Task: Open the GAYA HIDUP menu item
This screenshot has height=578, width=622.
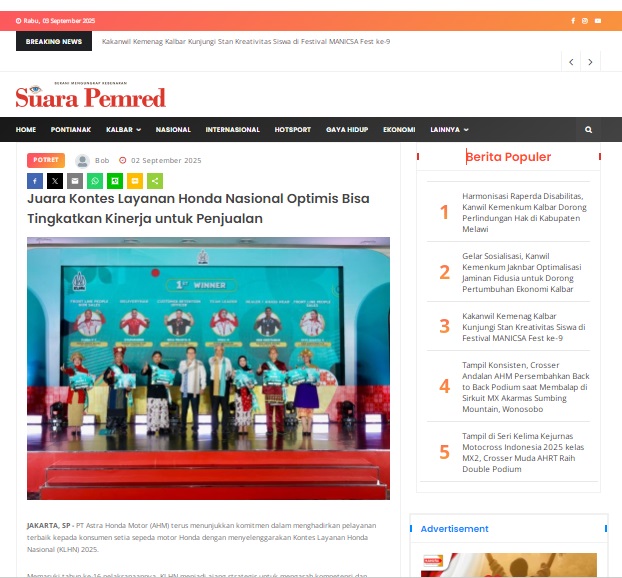Action: (x=347, y=130)
